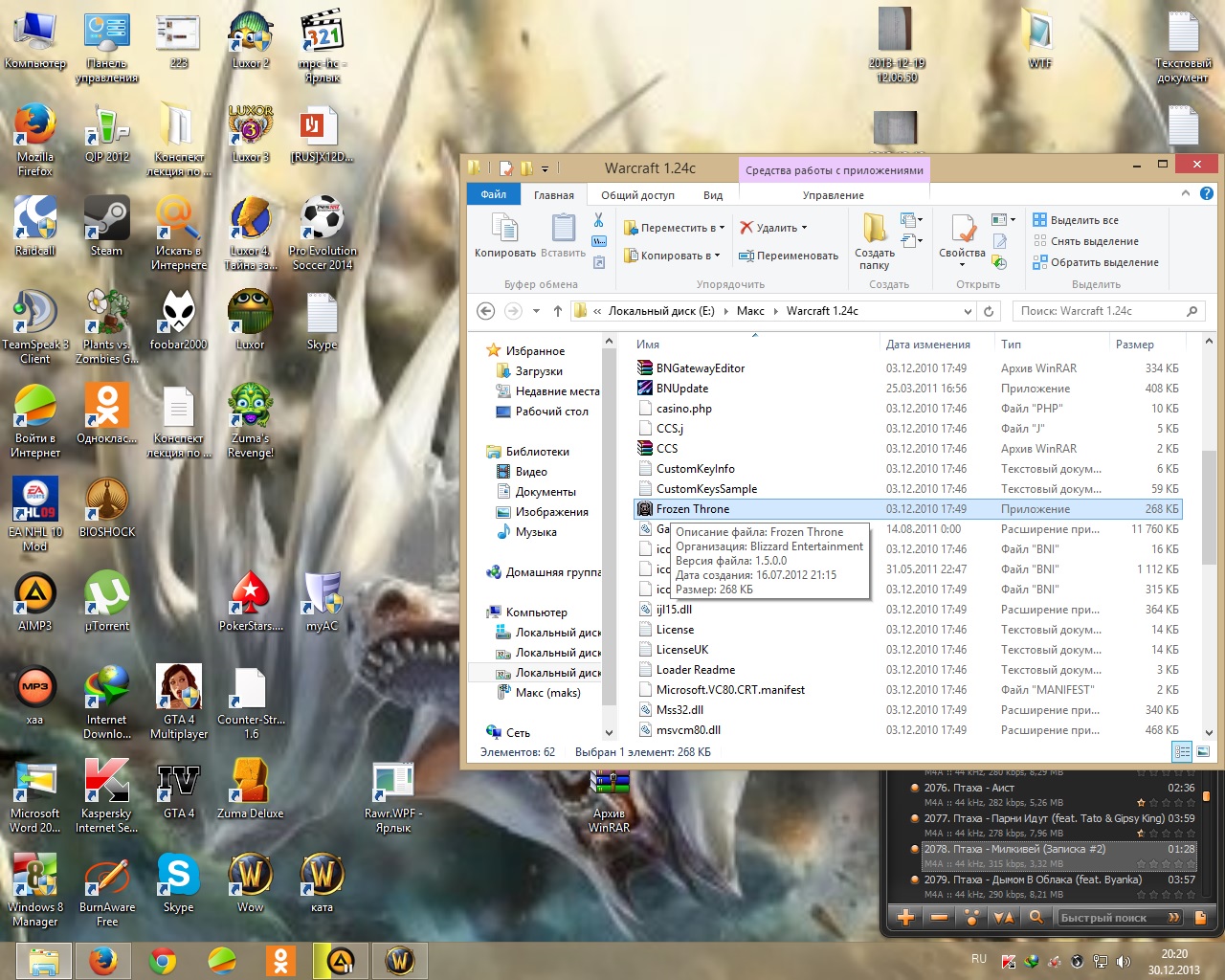Switch to details view toggle in status bar
The height and width of the screenshot is (980, 1225).
pyautogui.click(x=1182, y=751)
